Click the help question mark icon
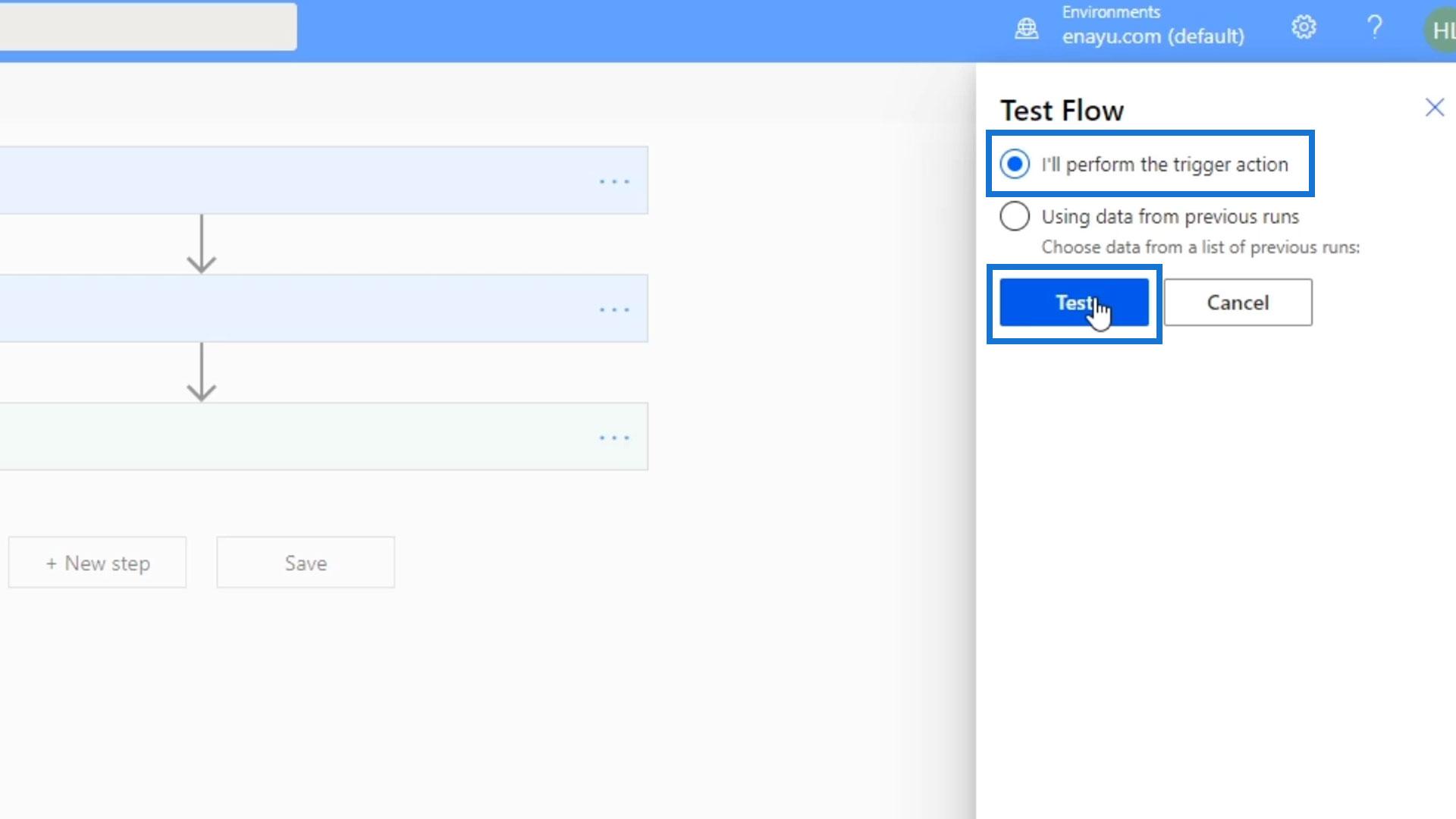The image size is (1456, 819). [1374, 28]
